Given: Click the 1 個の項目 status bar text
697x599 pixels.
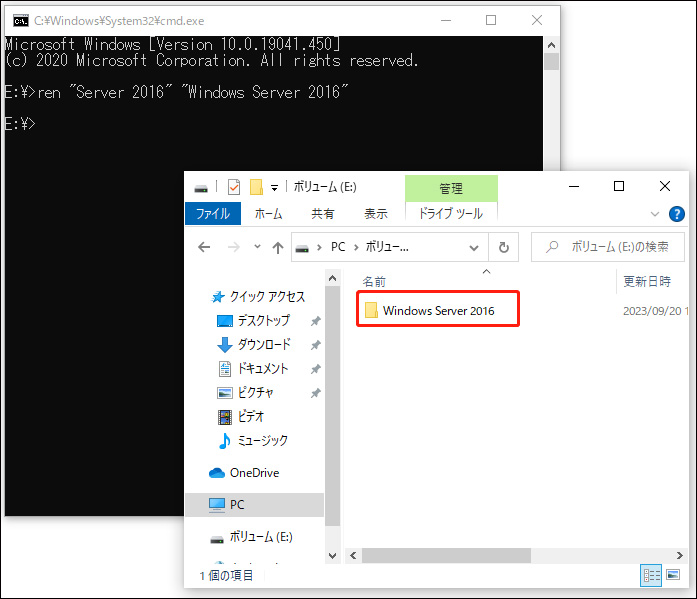Looking at the screenshot, I should 226,575.
